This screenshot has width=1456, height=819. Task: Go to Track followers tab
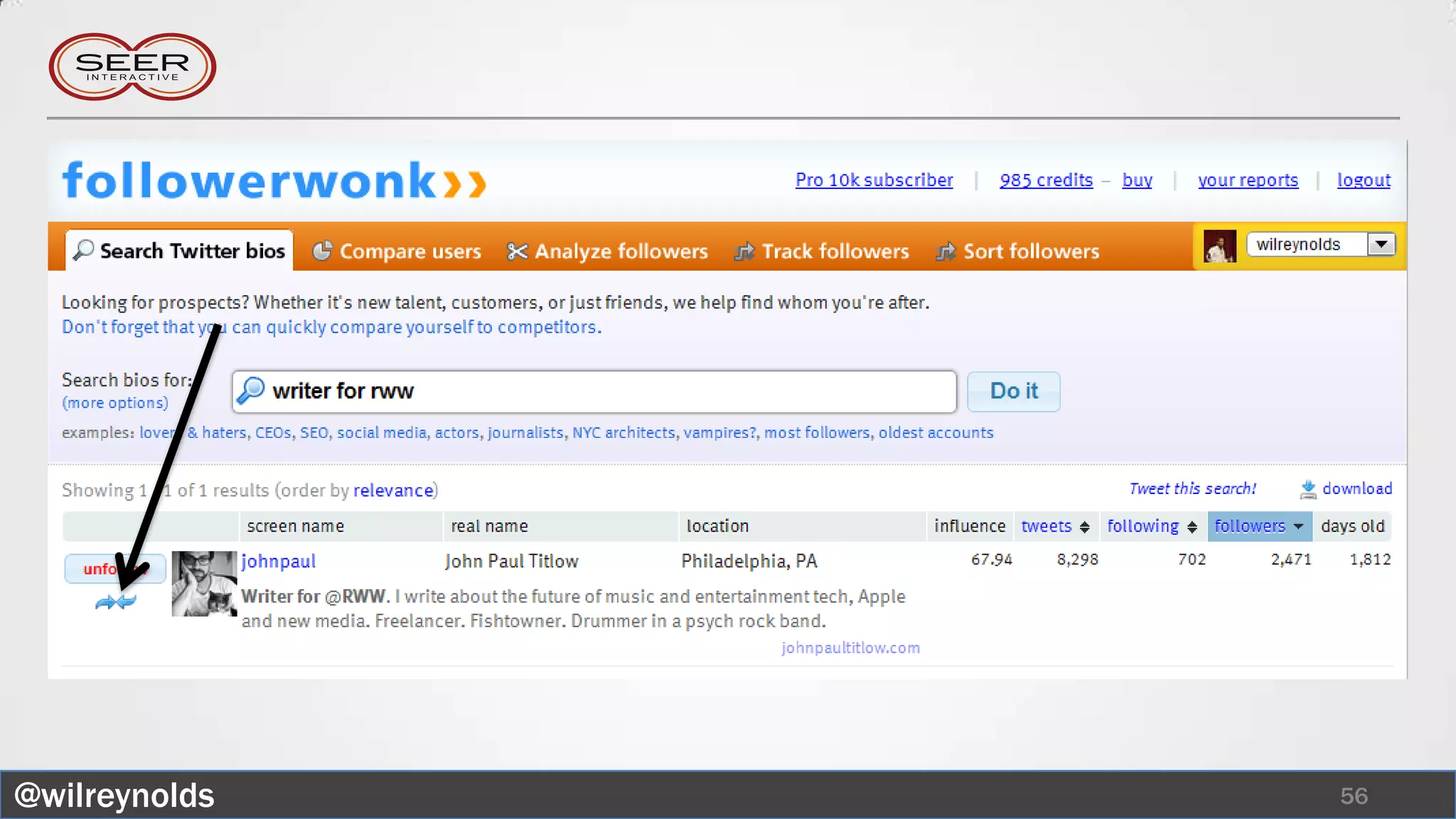[x=822, y=251]
